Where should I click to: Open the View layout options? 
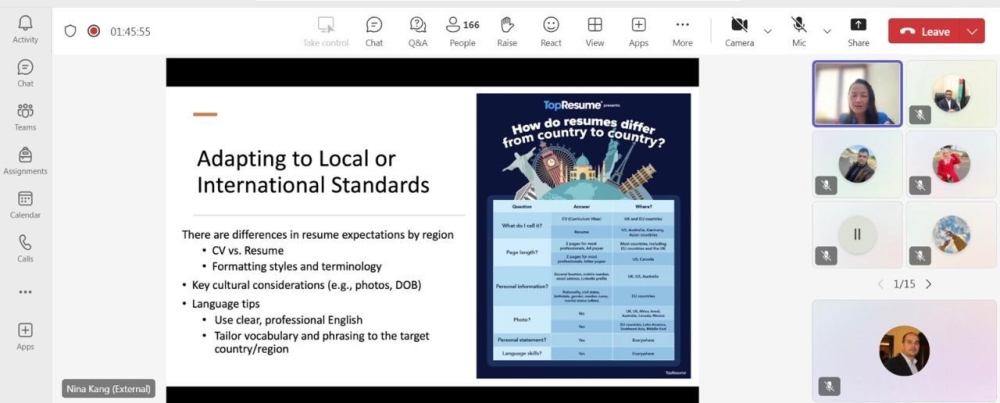coord(594,30)
